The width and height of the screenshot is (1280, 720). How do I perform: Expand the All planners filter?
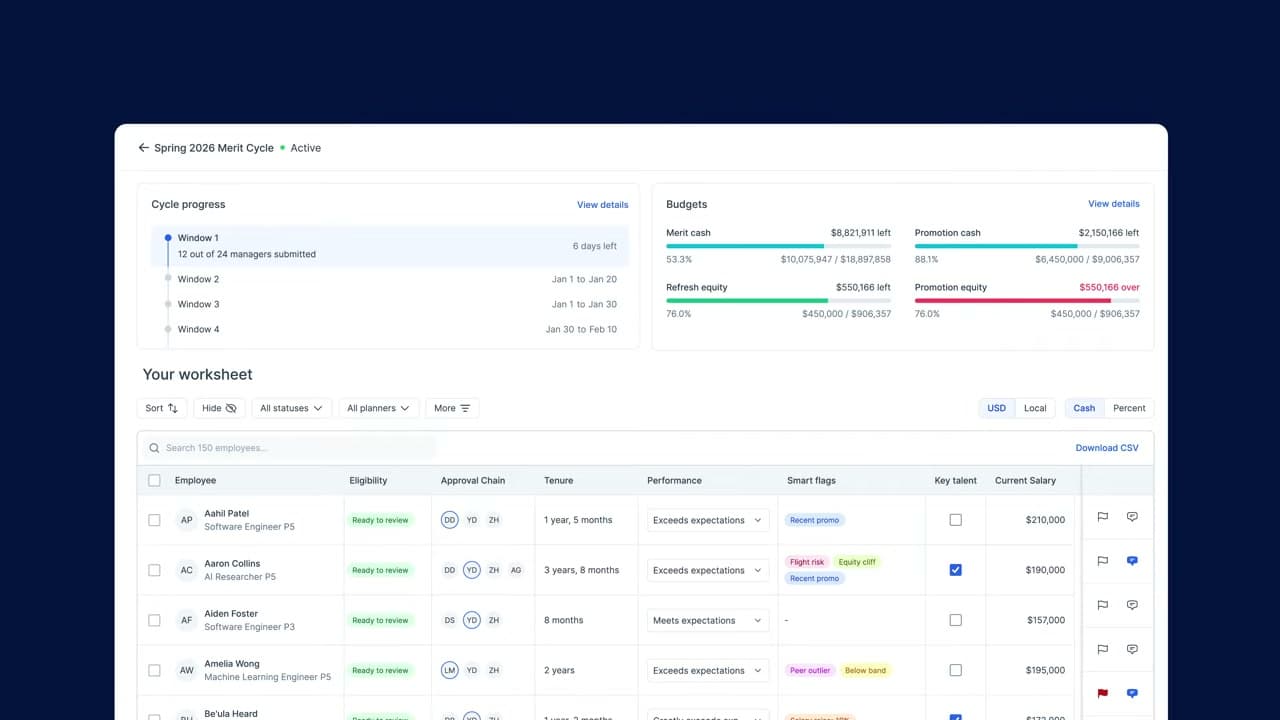click(x=378, y=408)
